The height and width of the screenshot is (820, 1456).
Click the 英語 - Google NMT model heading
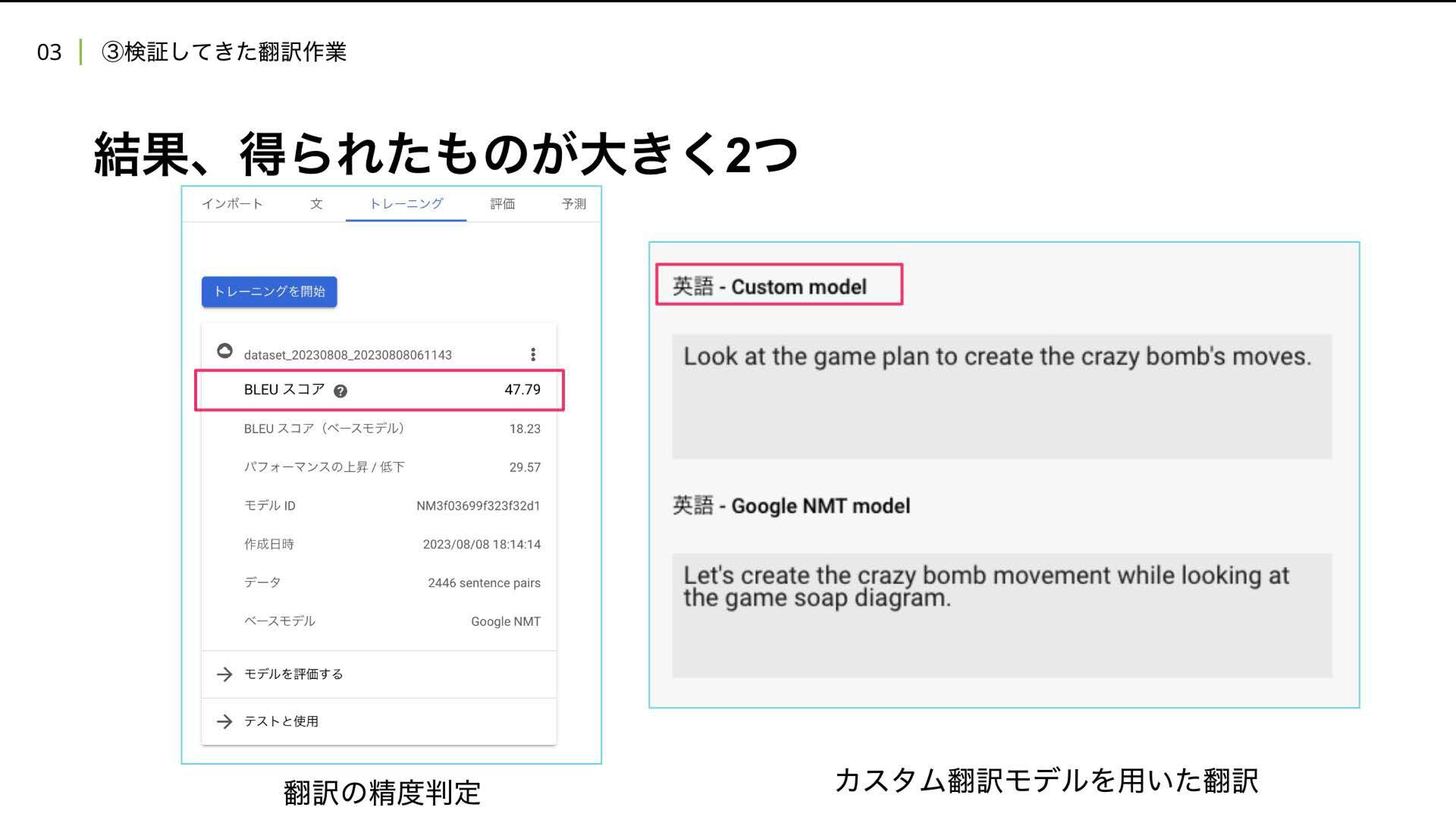click(x=791, y=506)
